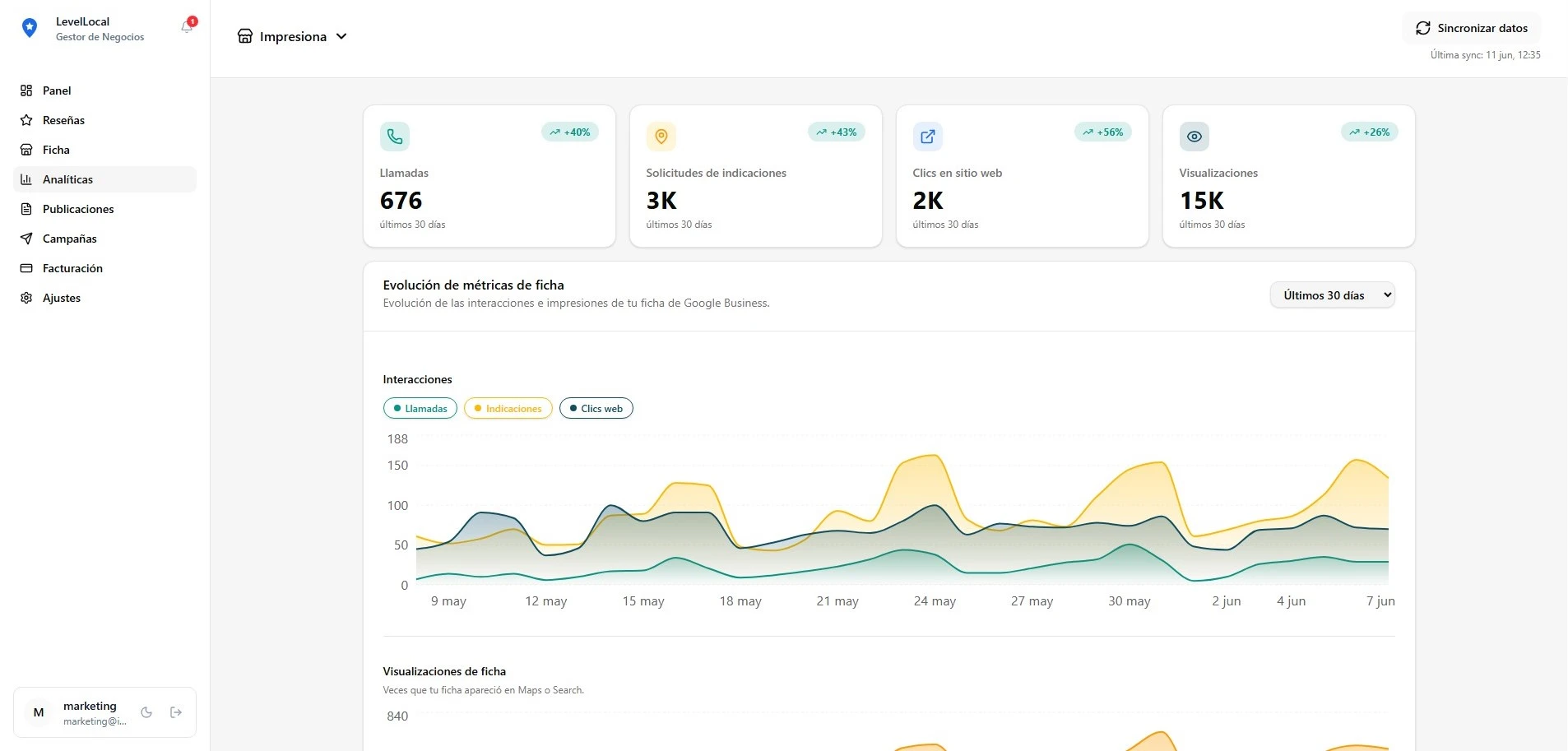The width and height of the screenshot is (1568, 751).
Task: Click the marketing user name
Action: 90,706
